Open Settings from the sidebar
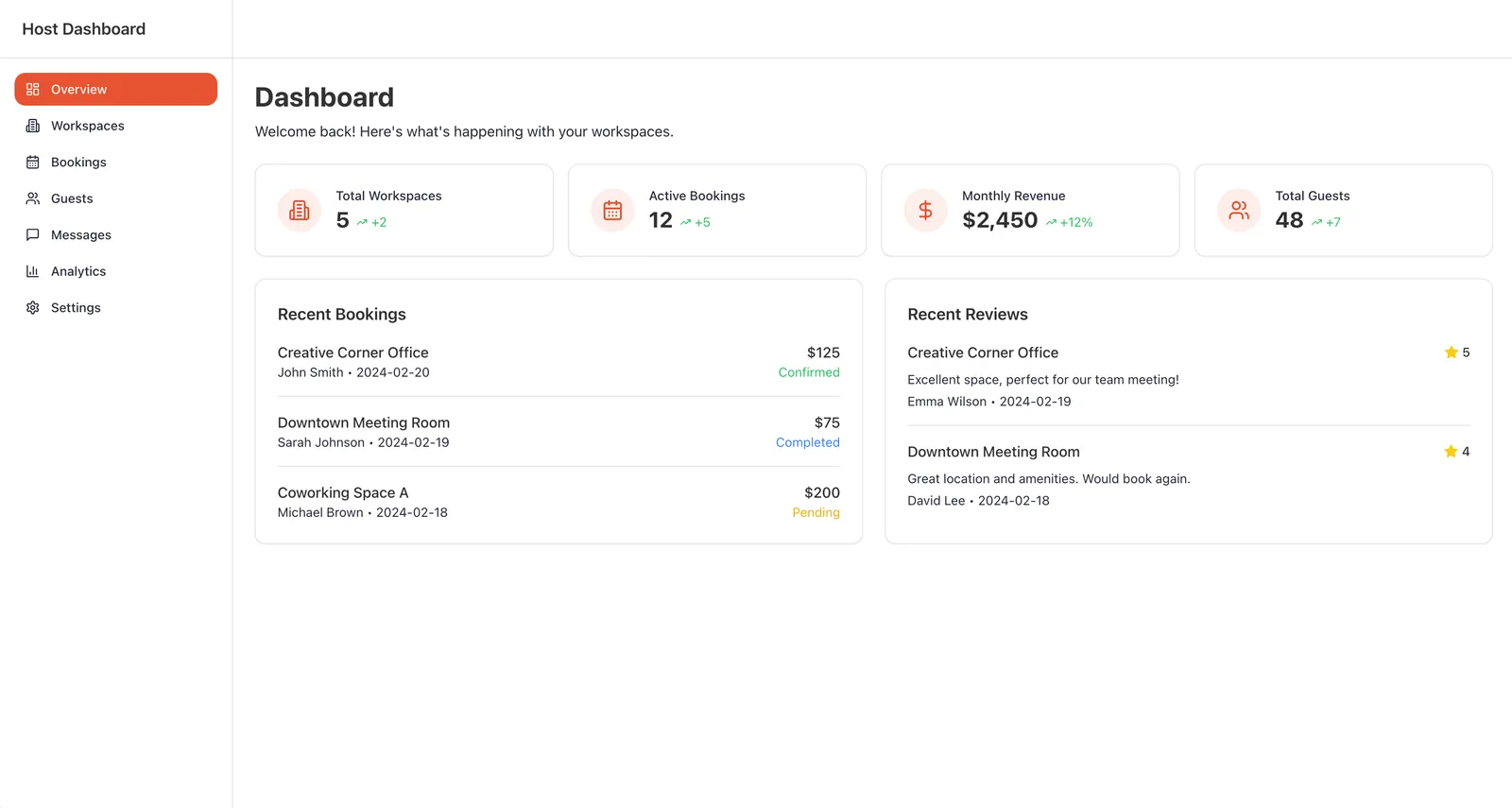1512x808 pixels. click(x=116, y=308)
